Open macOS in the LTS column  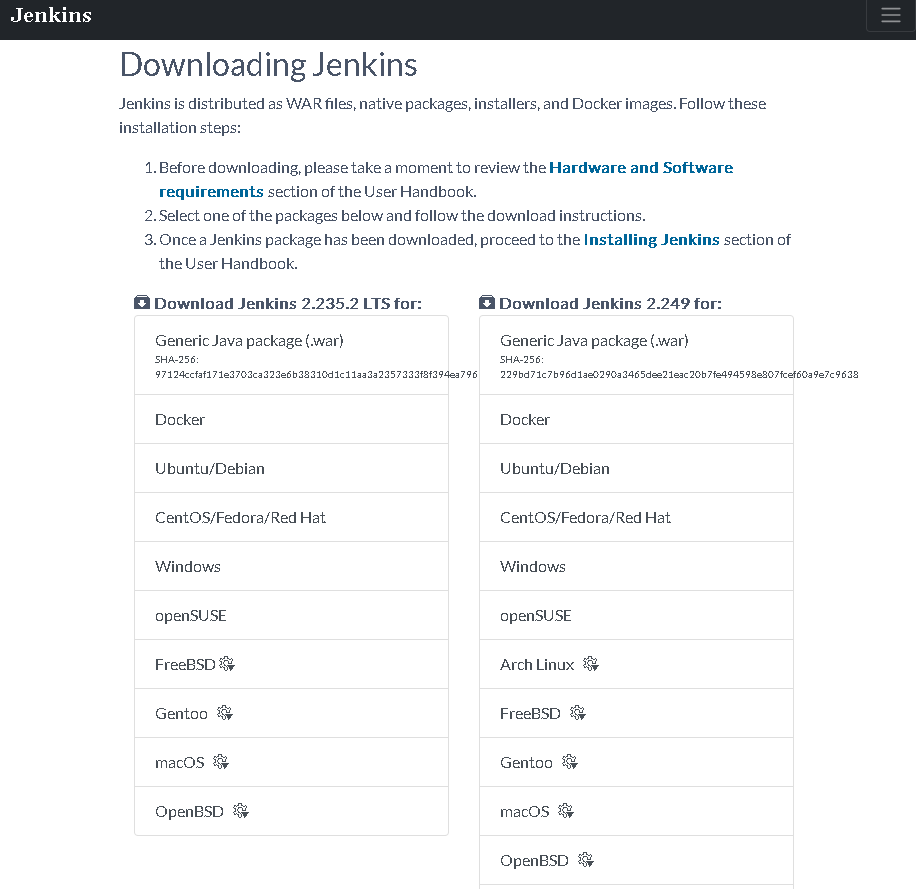292,763
